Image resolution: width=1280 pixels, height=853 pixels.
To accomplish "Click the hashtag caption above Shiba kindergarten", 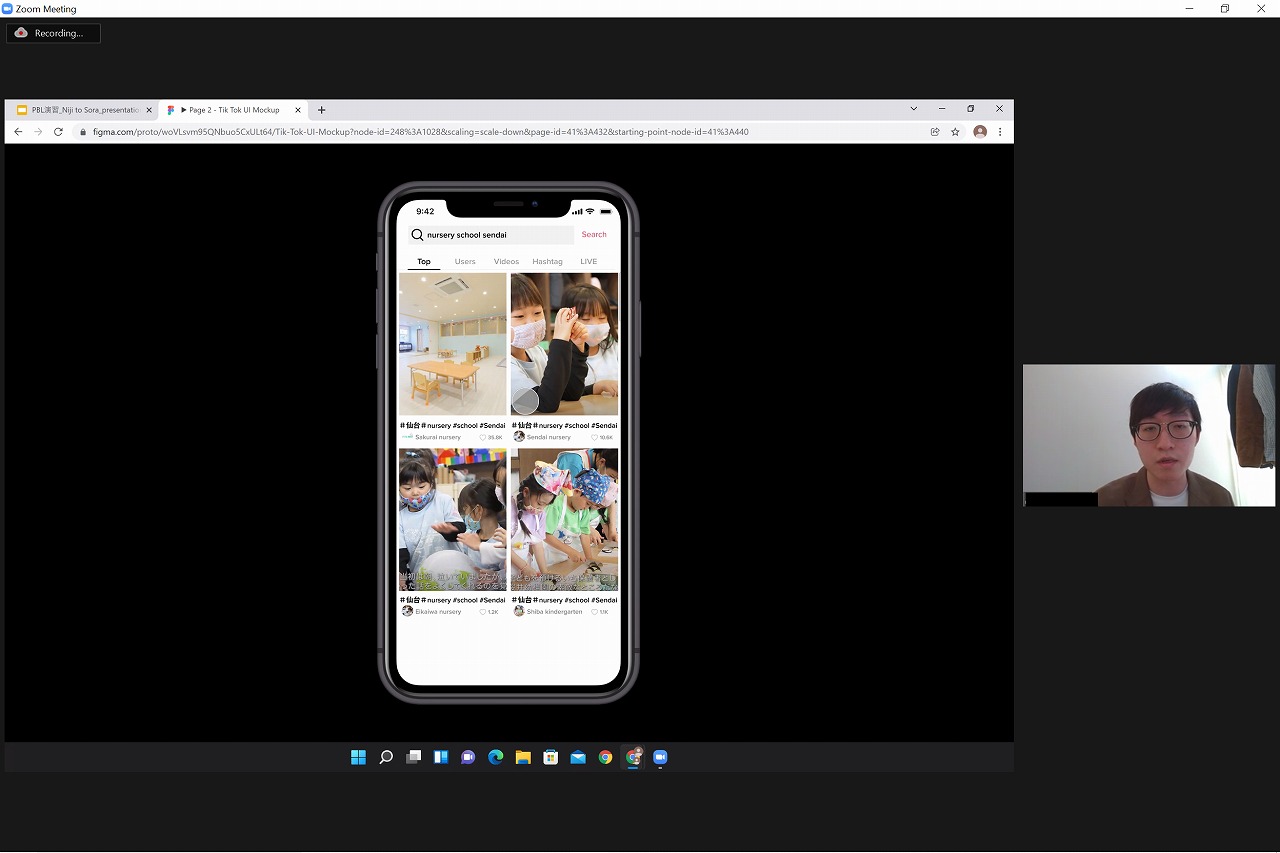I will pyautogui.click(x=564, y=600).
